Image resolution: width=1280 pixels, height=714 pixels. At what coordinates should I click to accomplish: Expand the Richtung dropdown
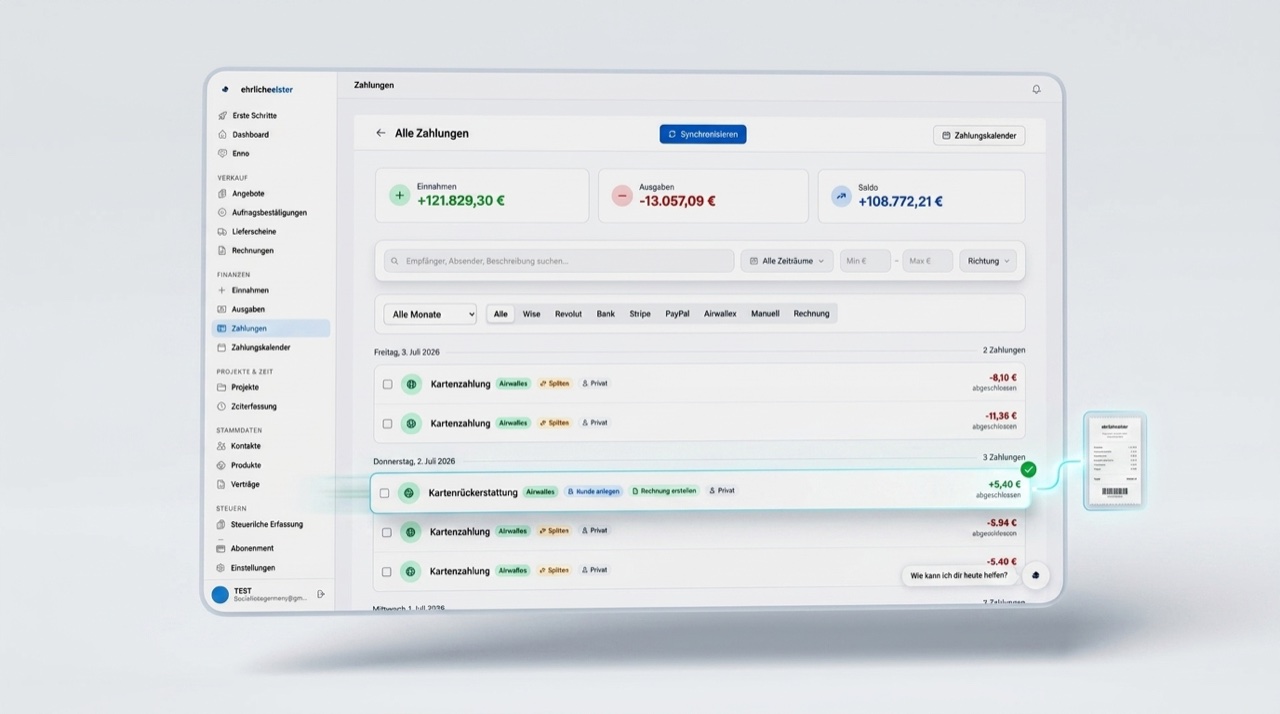[988, 261]
